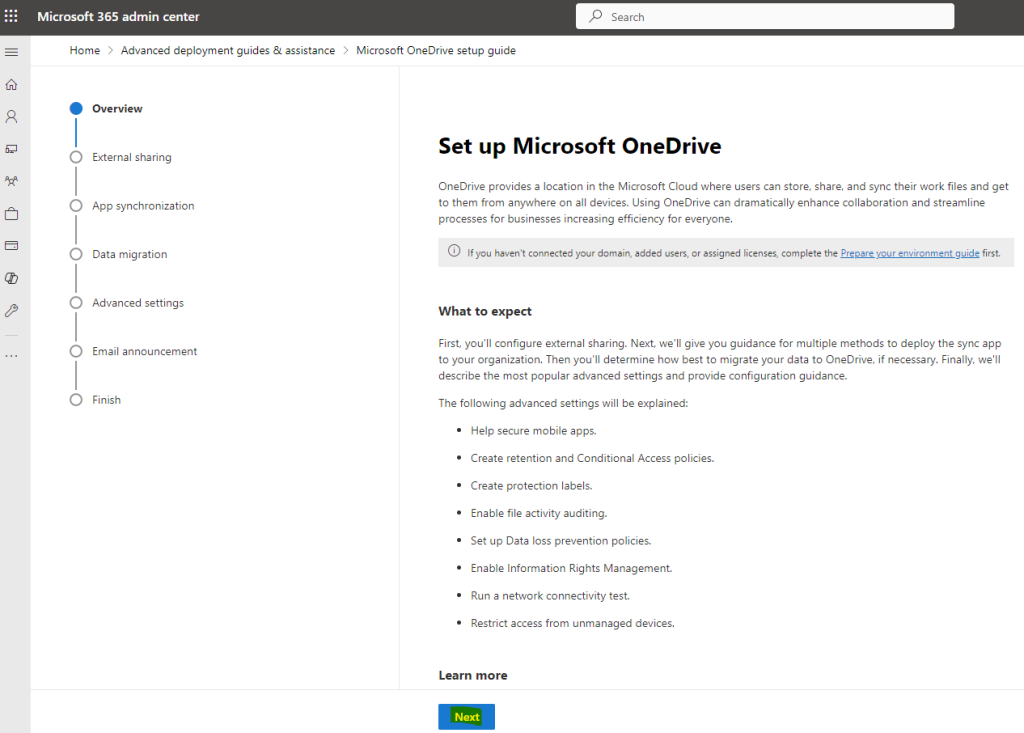The width and height of the screenshot is (1024, 733).
Task: Click the info icon in the notice banner
Action: click(x=454, y=252)
